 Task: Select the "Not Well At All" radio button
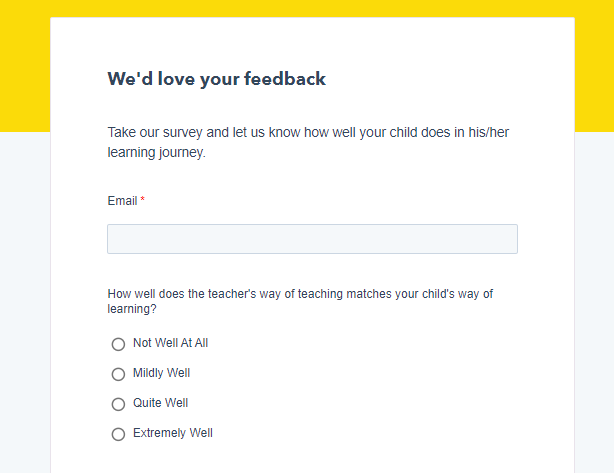tap(118, 344)
